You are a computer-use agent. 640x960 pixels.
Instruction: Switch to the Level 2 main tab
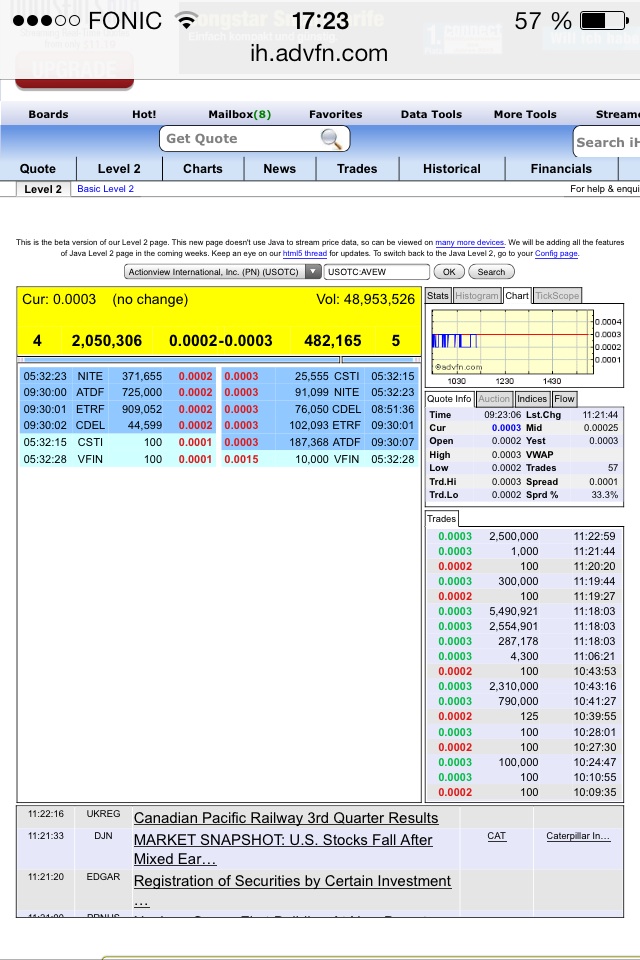[119, 168]
